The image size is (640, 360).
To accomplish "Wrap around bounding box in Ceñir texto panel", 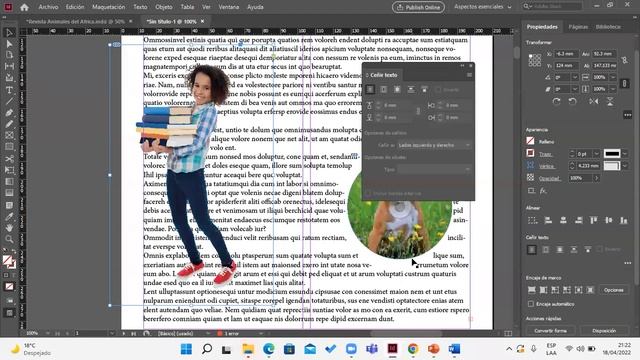I will [384, 89].
